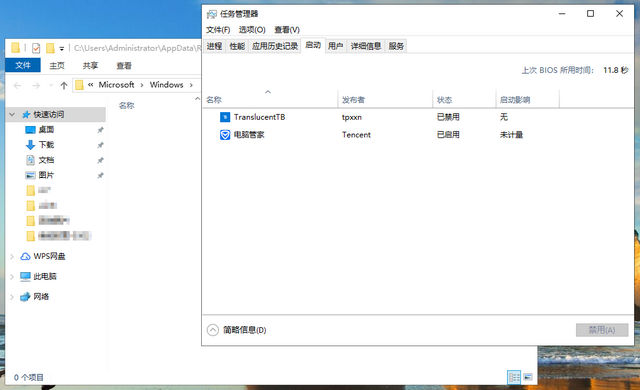Image resolution: width=640 pixels, height=390 pixels.
Task: Open the Explorer 共享 ribbon tab
Action: pos(90,66)
